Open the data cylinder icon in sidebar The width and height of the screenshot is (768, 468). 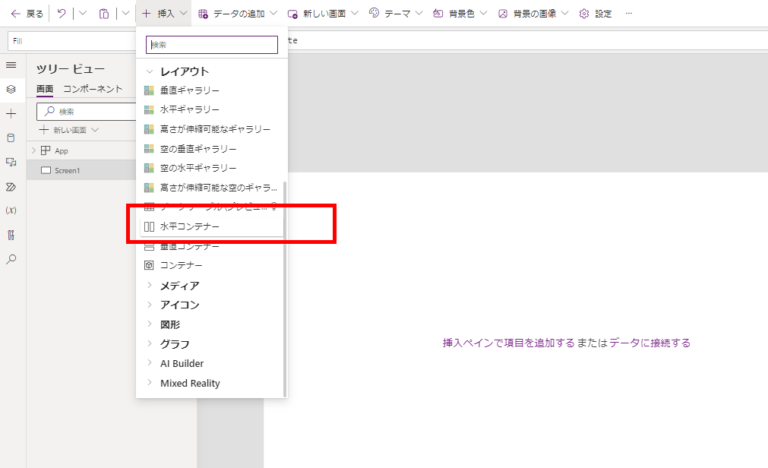click(x=11, y=138)
